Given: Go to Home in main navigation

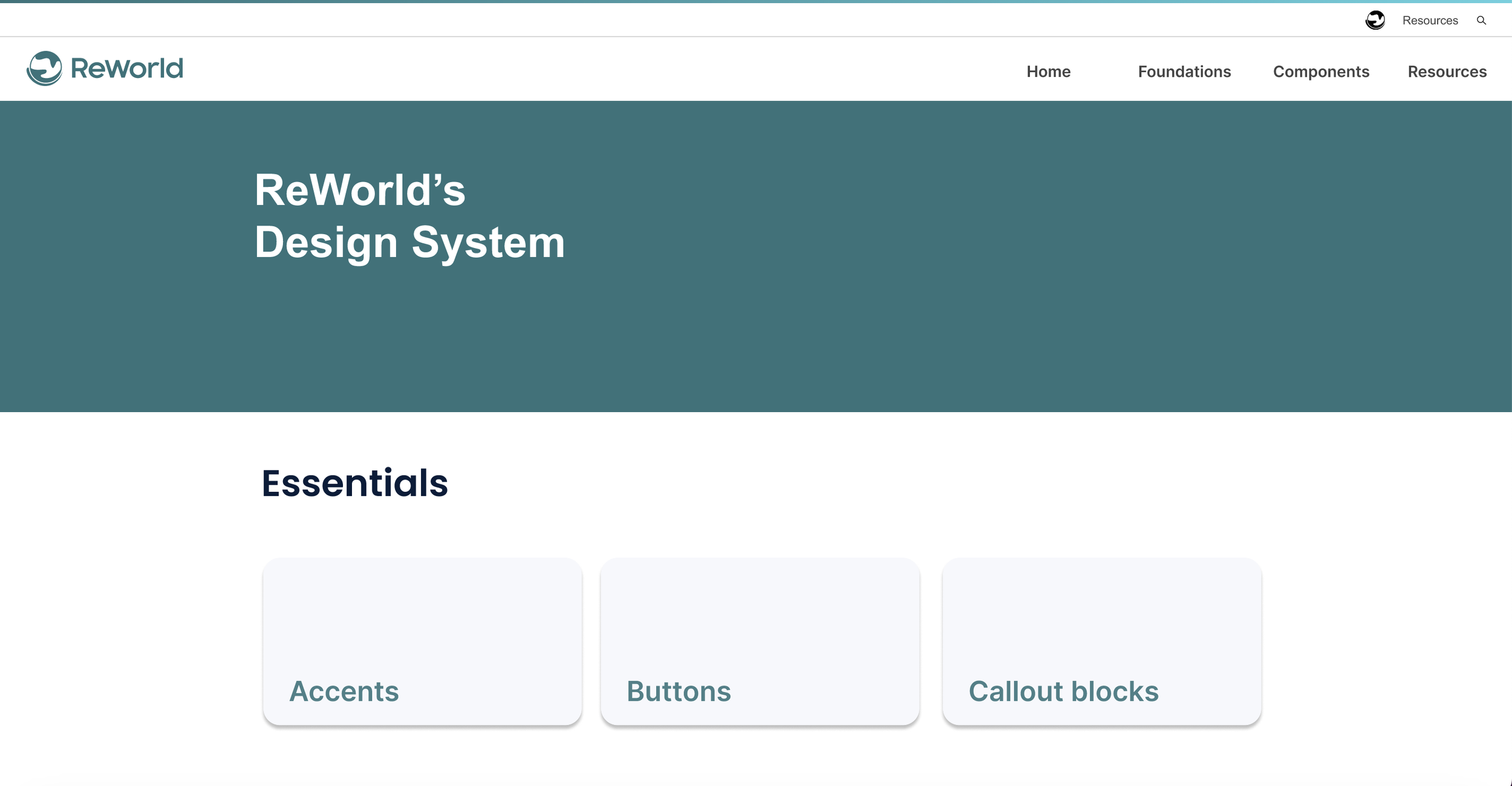Looking at the screenshot, I should [1048, 71].
